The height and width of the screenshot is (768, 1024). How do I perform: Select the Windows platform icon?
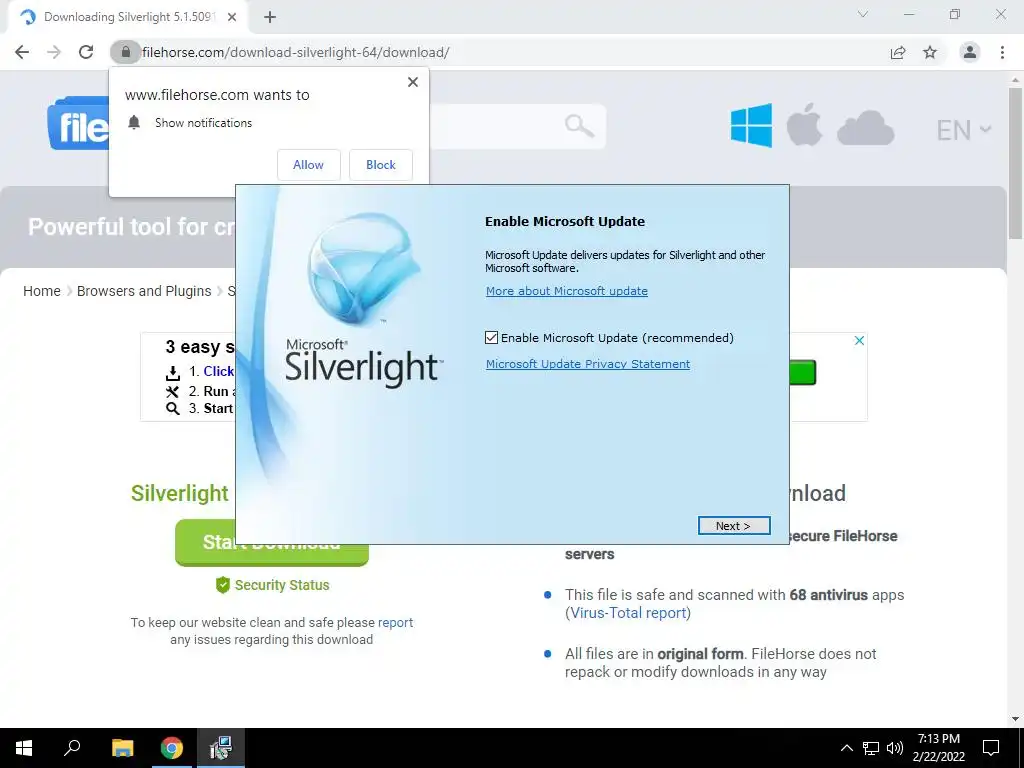751,125
